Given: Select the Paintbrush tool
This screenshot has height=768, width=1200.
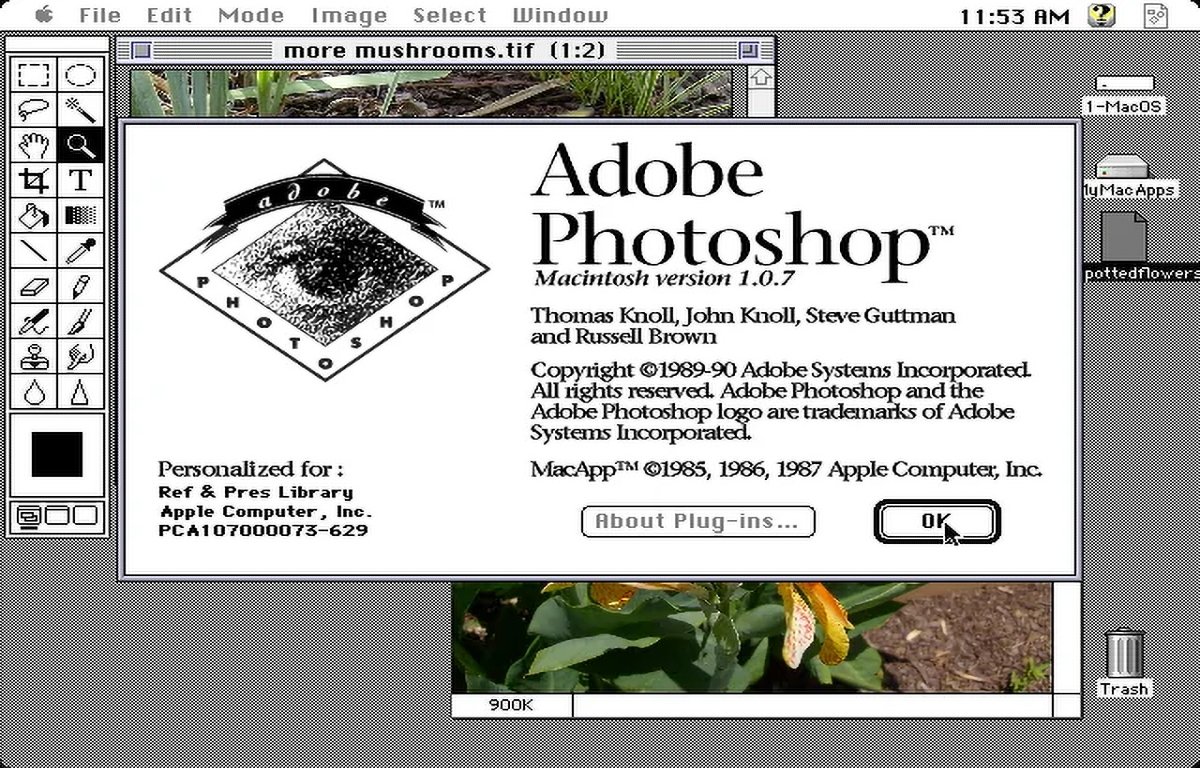Looking at the screenshot, I should pos(80,321).
